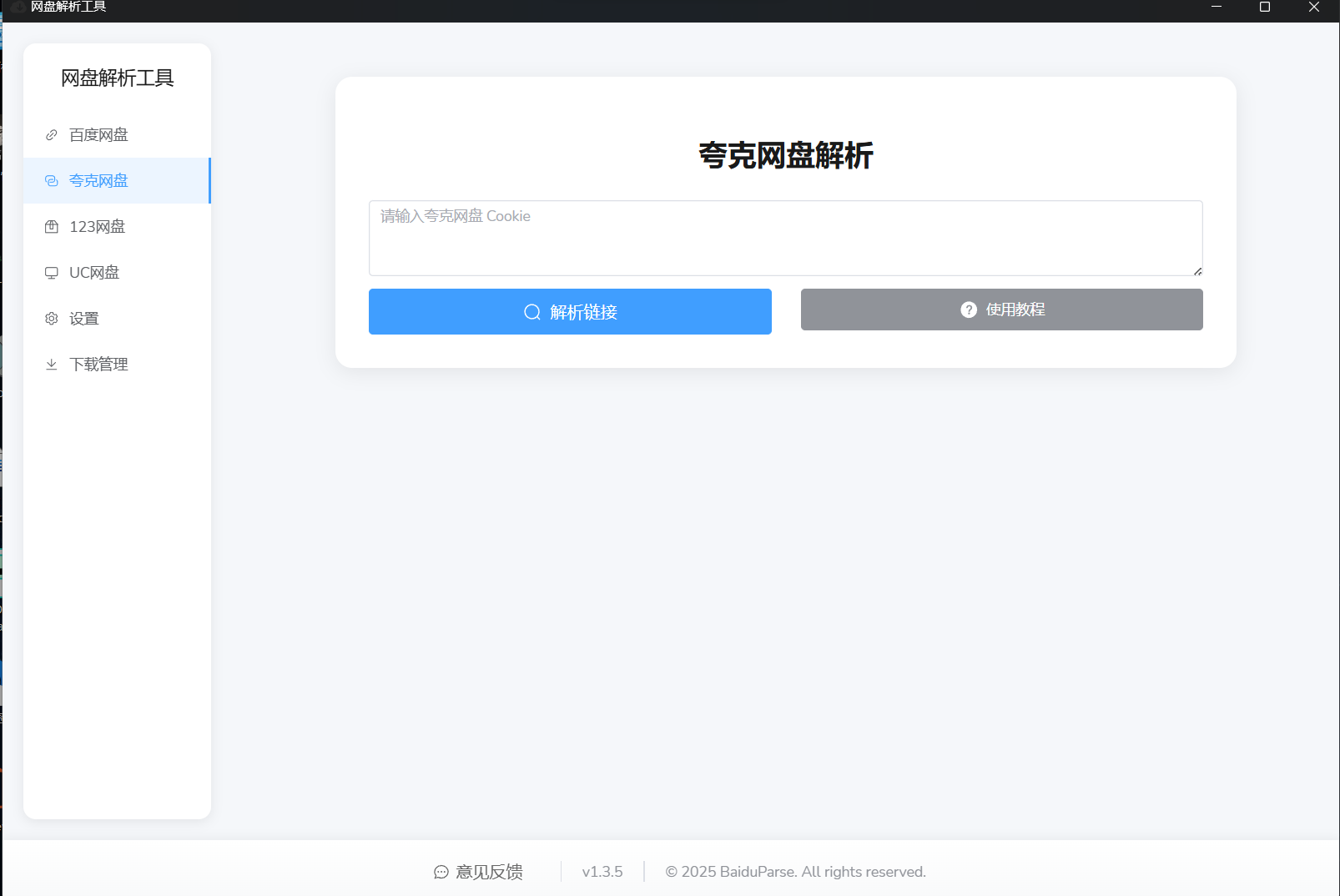Click the chat bubble icon in footer
The width and height of the screenshot is (1340, 896).
(441, 872)
